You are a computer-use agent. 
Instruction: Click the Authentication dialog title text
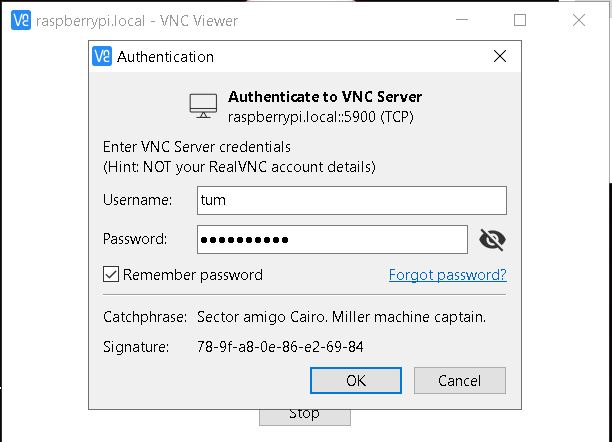coord(165,57)
